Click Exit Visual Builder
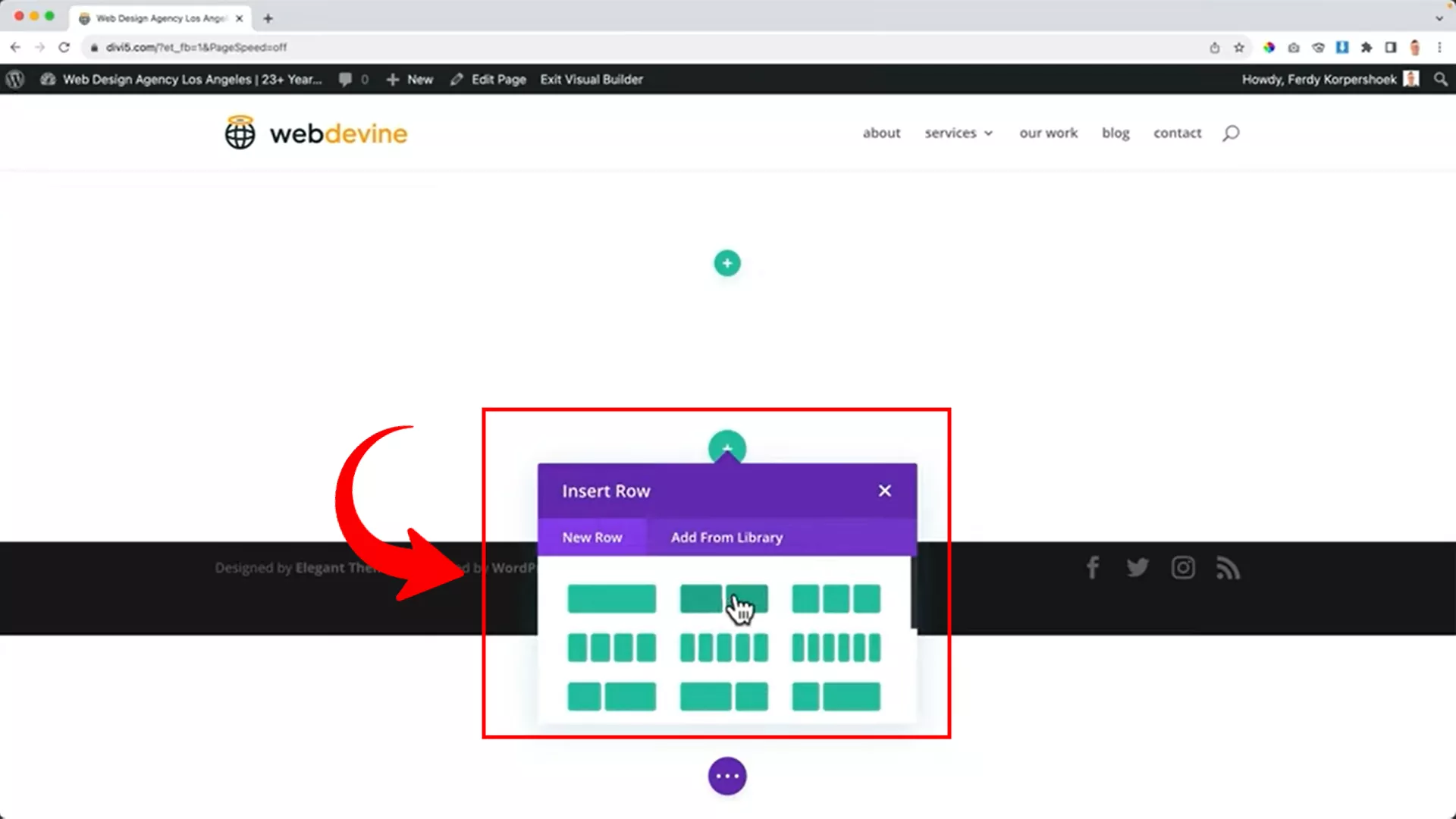This screenshot has height=819, width=1456. coord(591,80)
